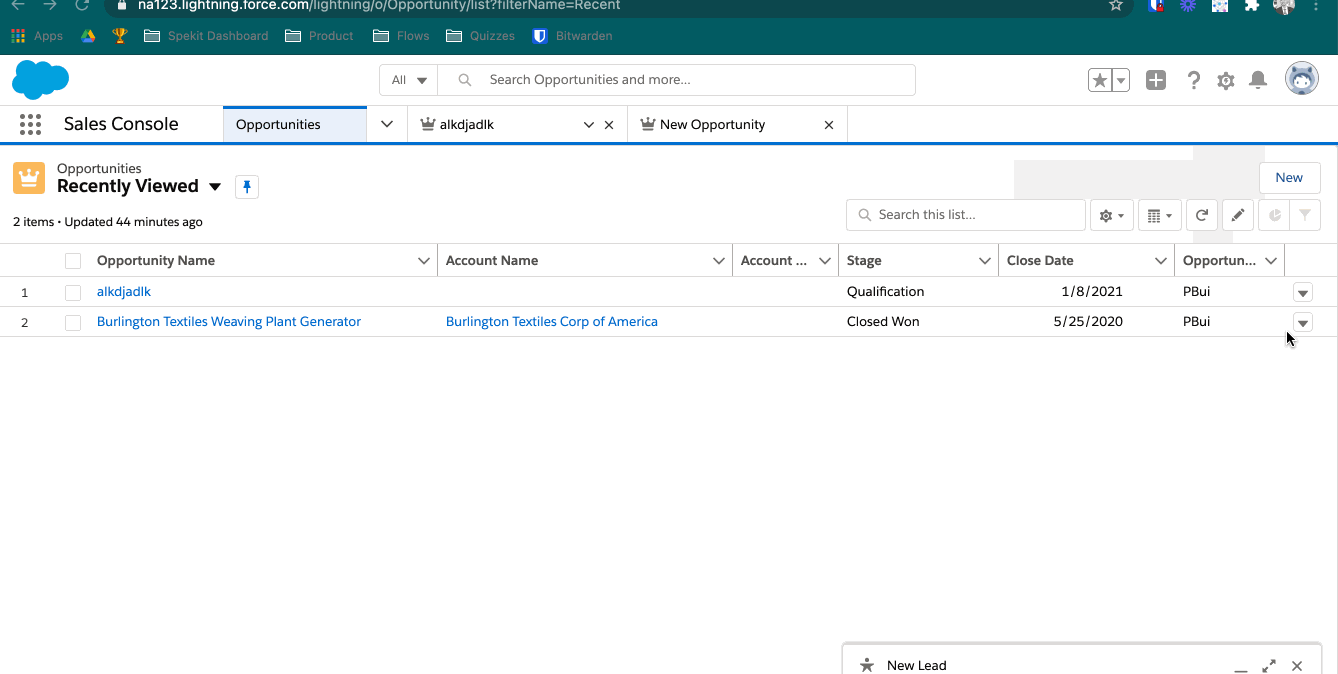This screenshot has height=674, width=1338.
Task: Minimize the New Lead panel
Action: click(1241, 666)
